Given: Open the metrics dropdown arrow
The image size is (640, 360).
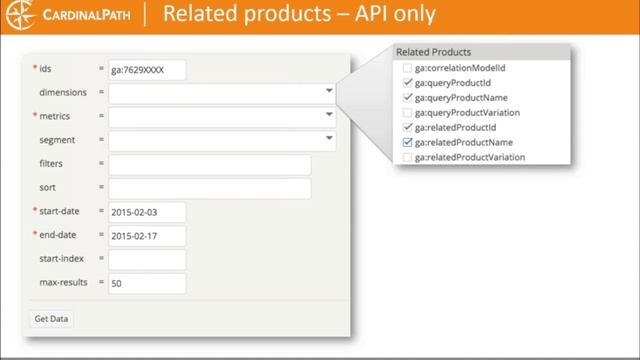Looking at the screenshot, I should tap(329, 114).
